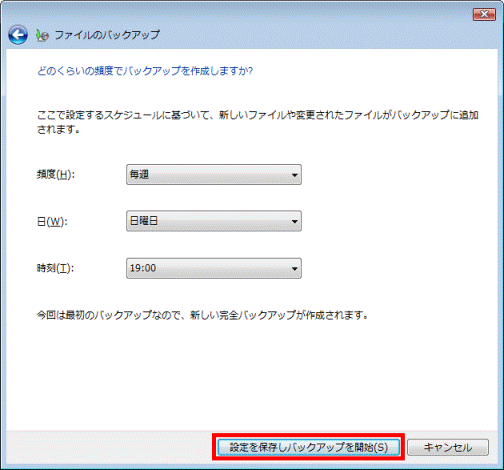This screenshot has width=504, height=470.
Task: Click the 頻度(H): label
Action: coord(56,174)
